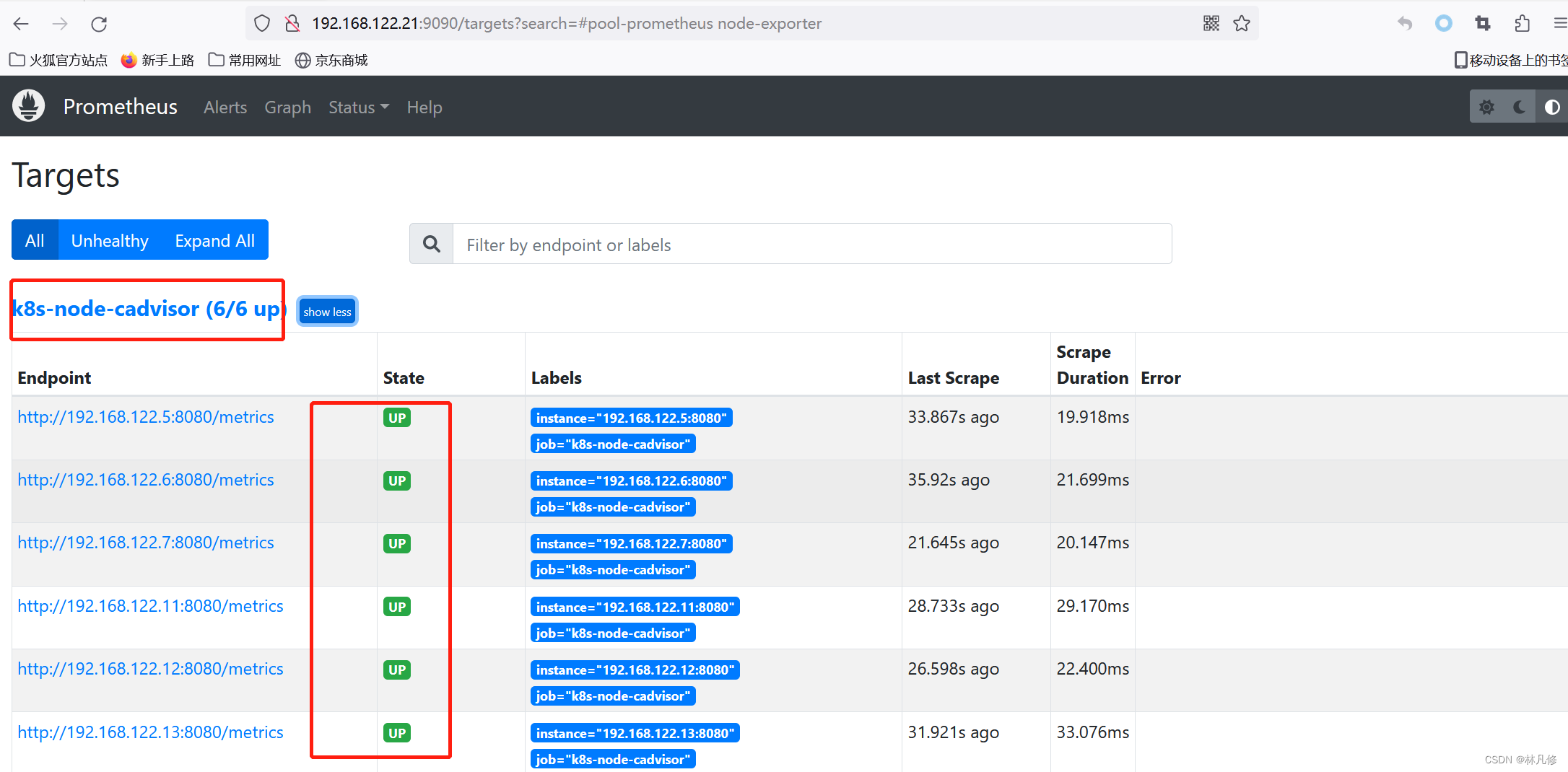Click the Last Scrape column header
1568x772 pixels.
pyautogui.click(x=954, y=378)
